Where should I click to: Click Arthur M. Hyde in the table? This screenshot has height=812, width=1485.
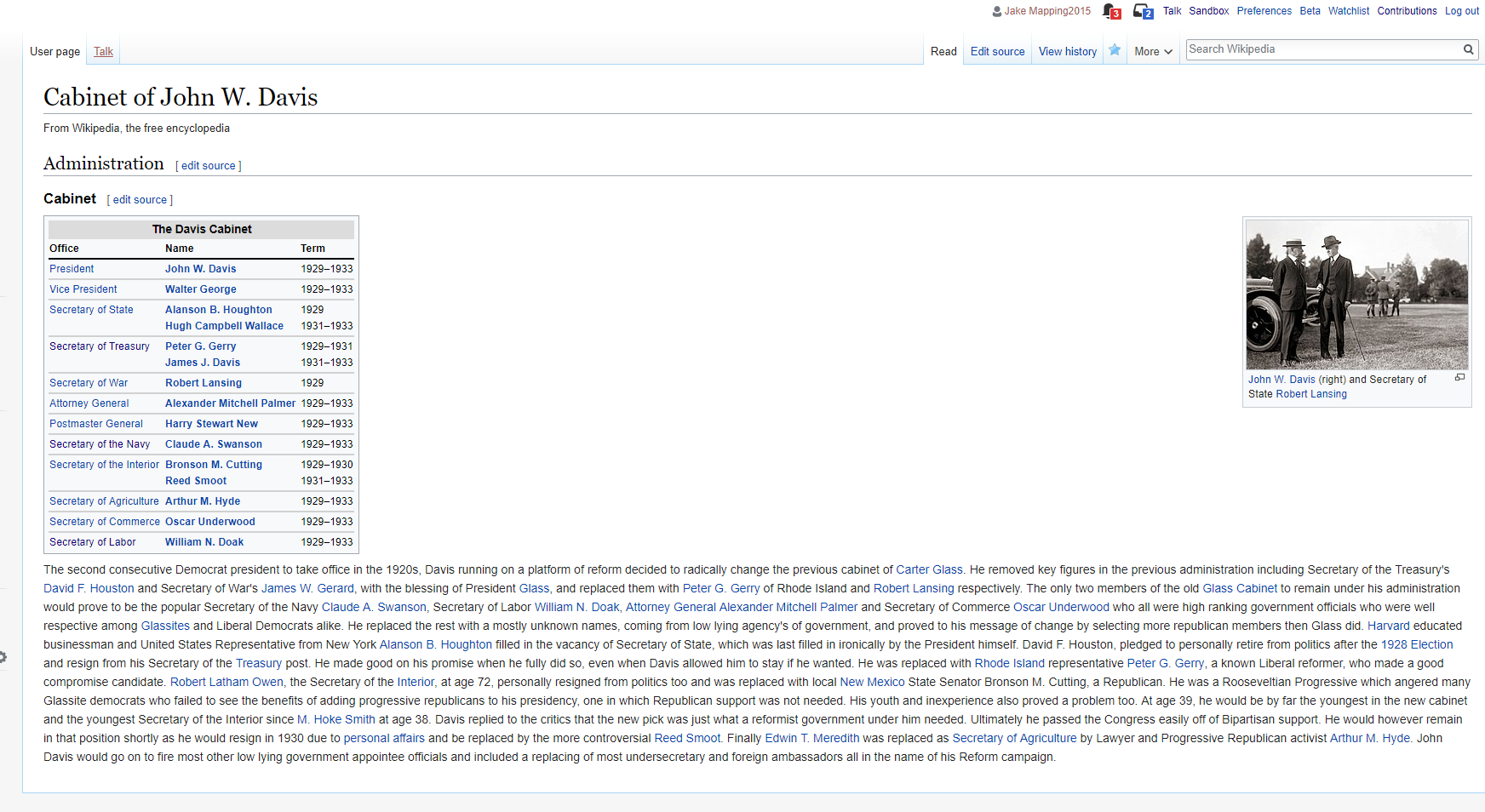(203, 501)
